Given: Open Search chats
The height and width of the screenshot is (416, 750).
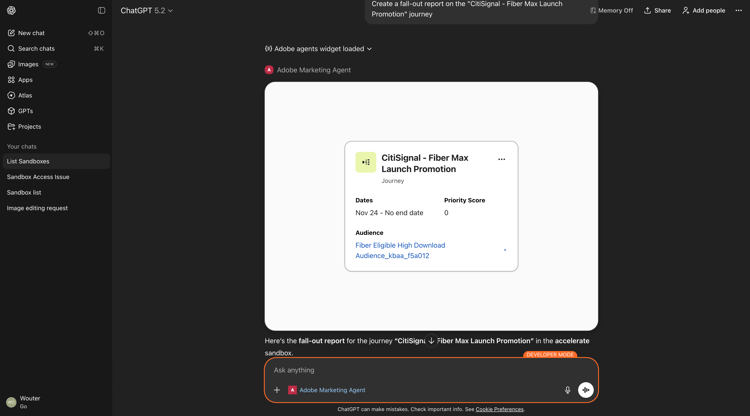Looking at the screenshot, I should pos(56,49).
